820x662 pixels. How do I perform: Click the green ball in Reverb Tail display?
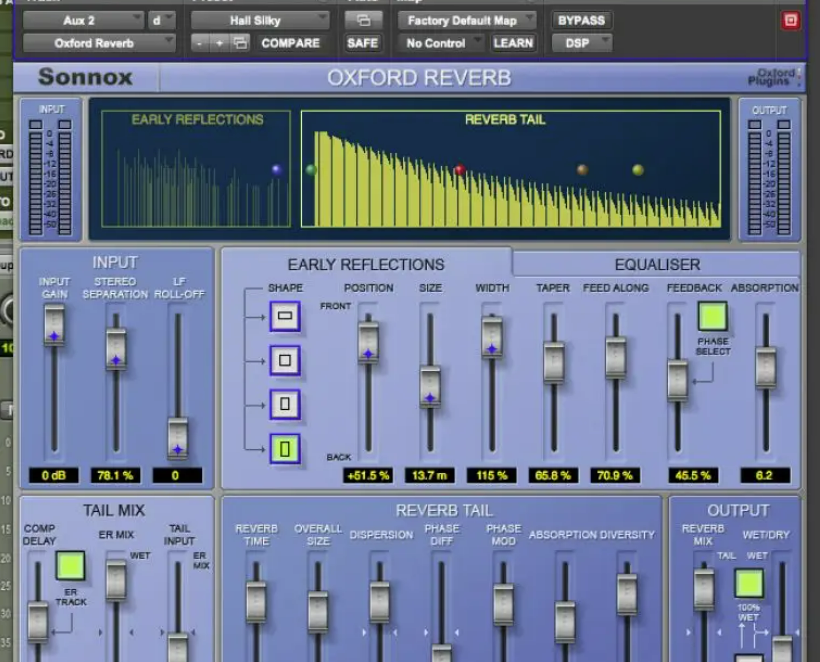tap(311, 169)
